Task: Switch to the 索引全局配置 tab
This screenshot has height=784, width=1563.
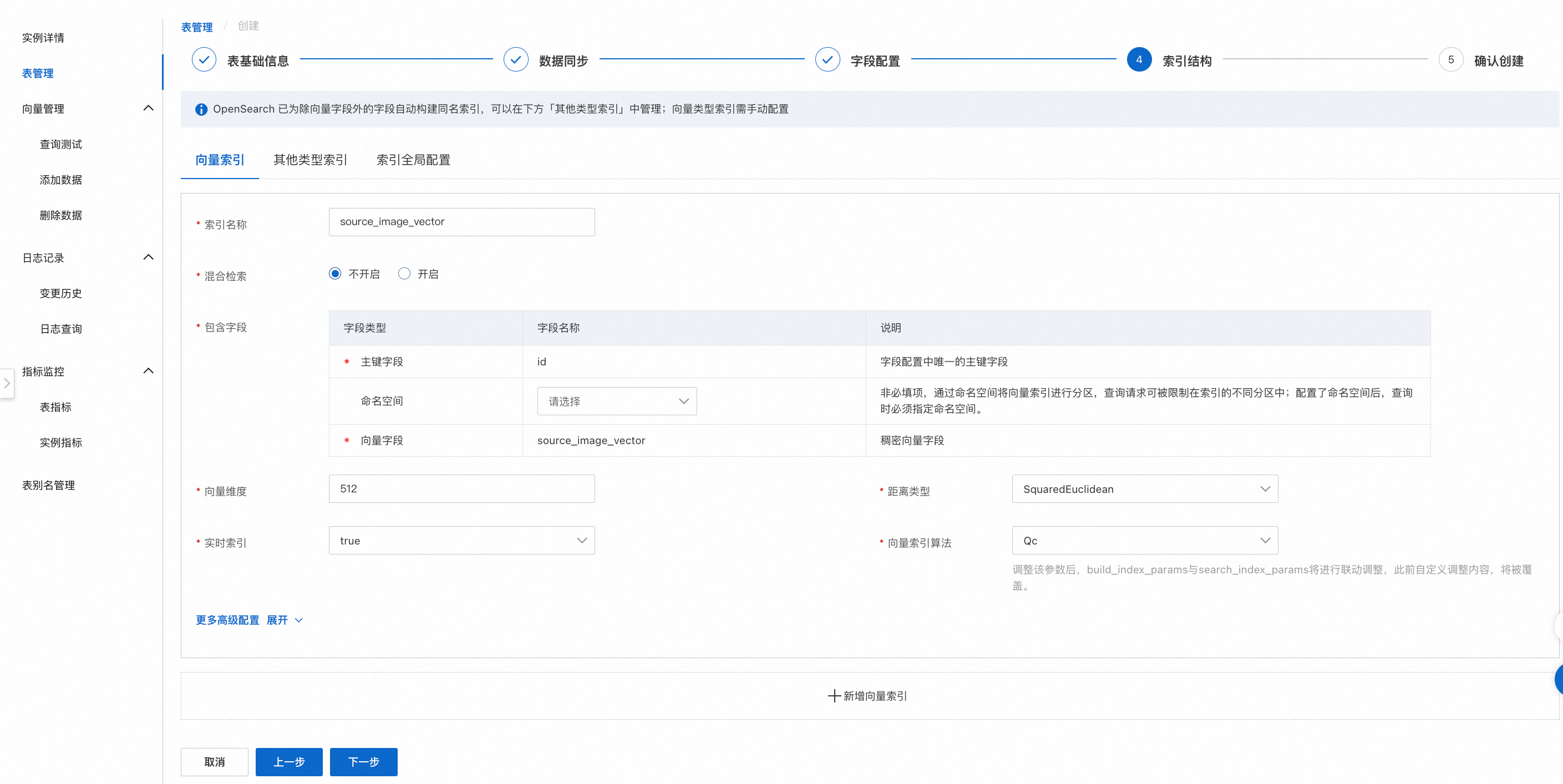Action: [413, 160]
